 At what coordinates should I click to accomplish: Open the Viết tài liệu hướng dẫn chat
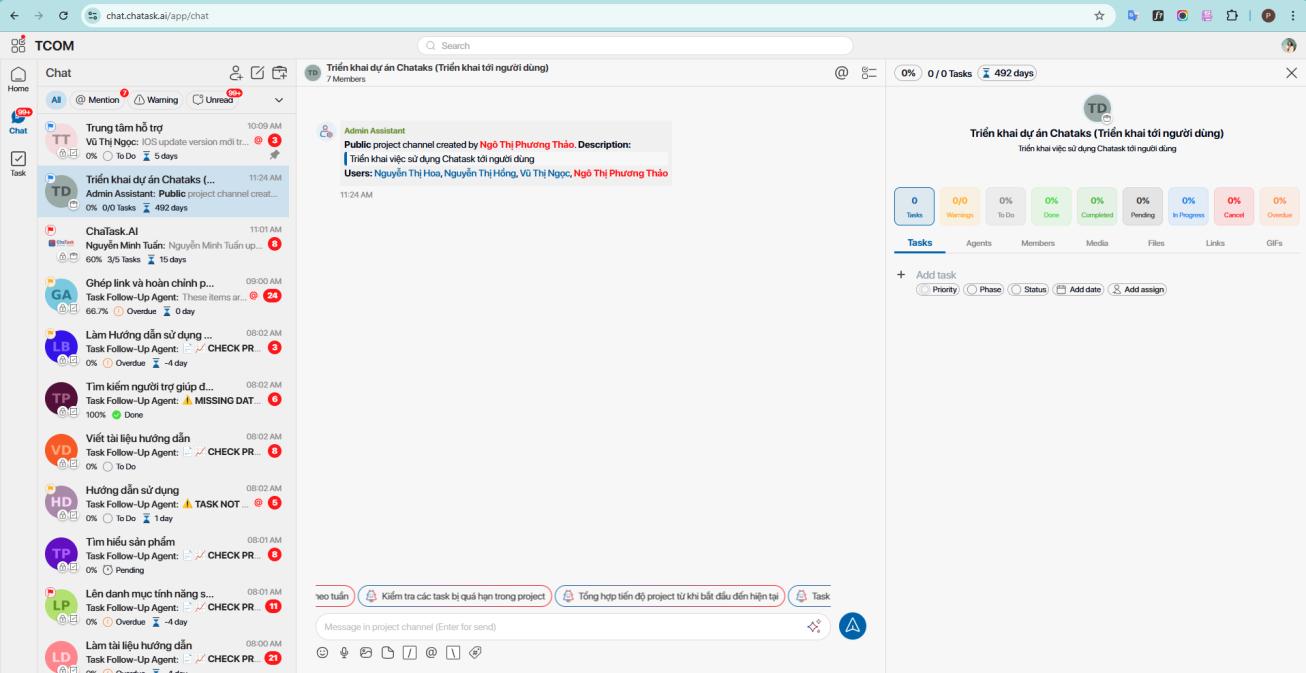(x=163, y=451)
